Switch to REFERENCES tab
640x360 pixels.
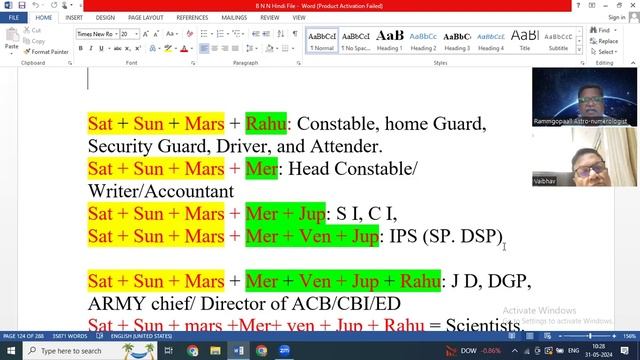(x=192, y=18)
